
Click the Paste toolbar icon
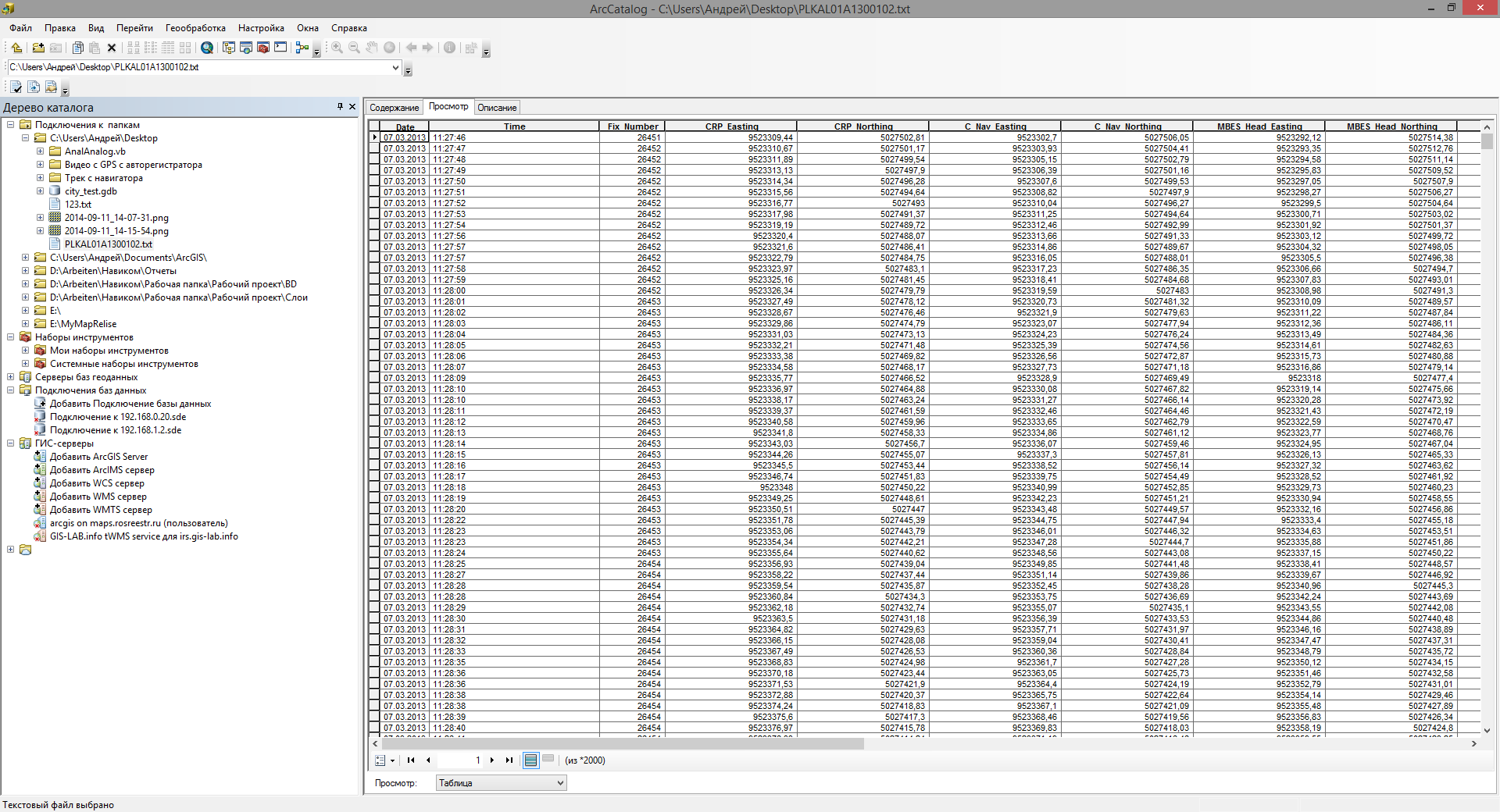(94, 48)
